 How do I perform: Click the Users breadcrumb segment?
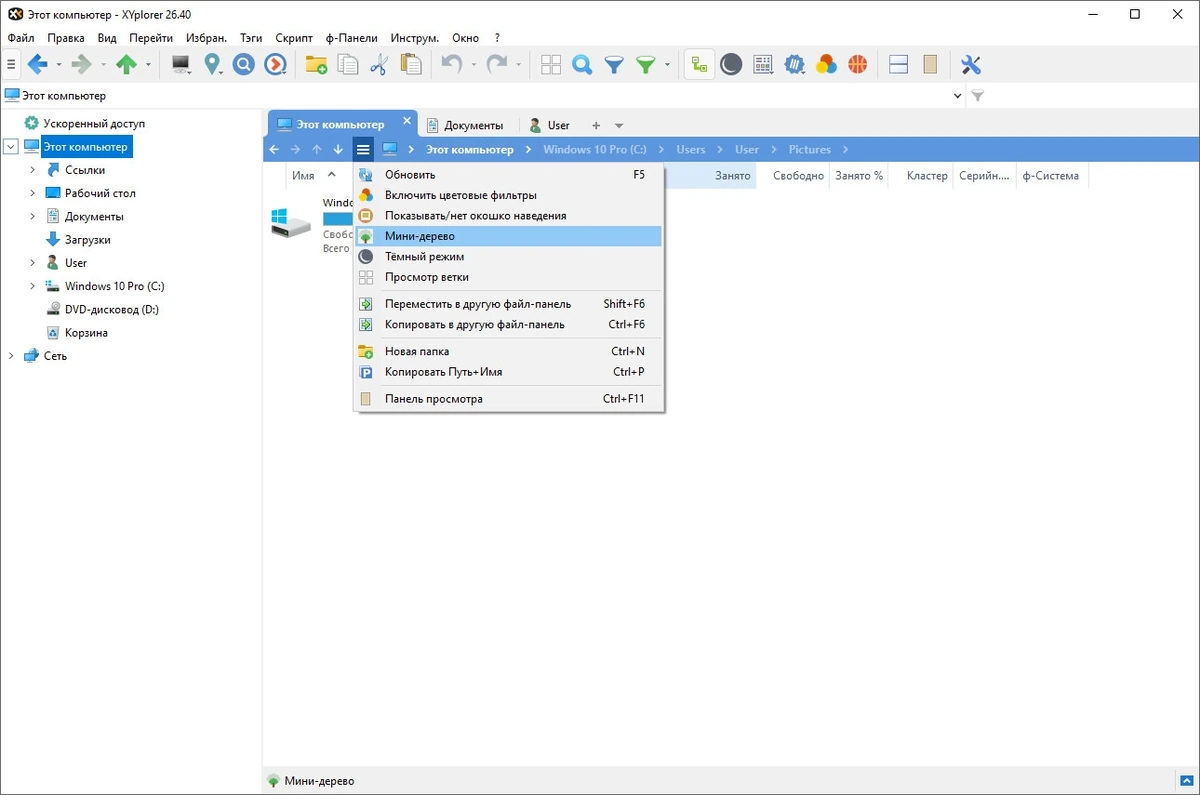click(691, 149)
